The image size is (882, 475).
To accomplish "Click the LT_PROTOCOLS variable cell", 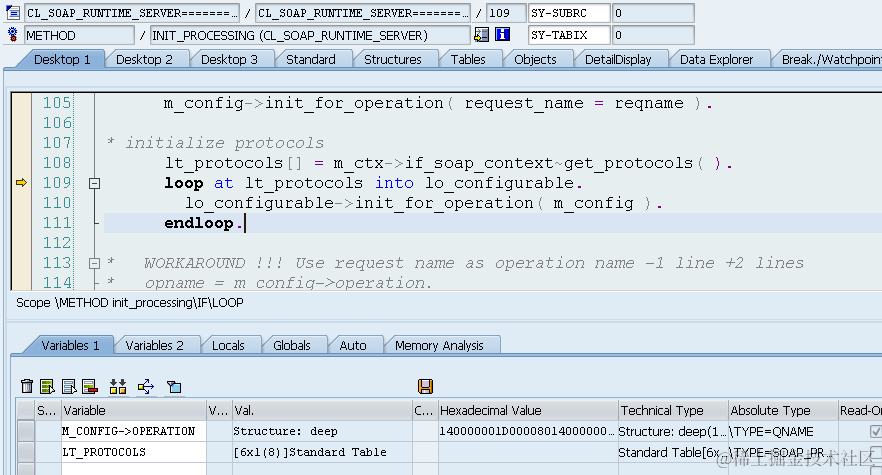I will [x=134, y=452].
